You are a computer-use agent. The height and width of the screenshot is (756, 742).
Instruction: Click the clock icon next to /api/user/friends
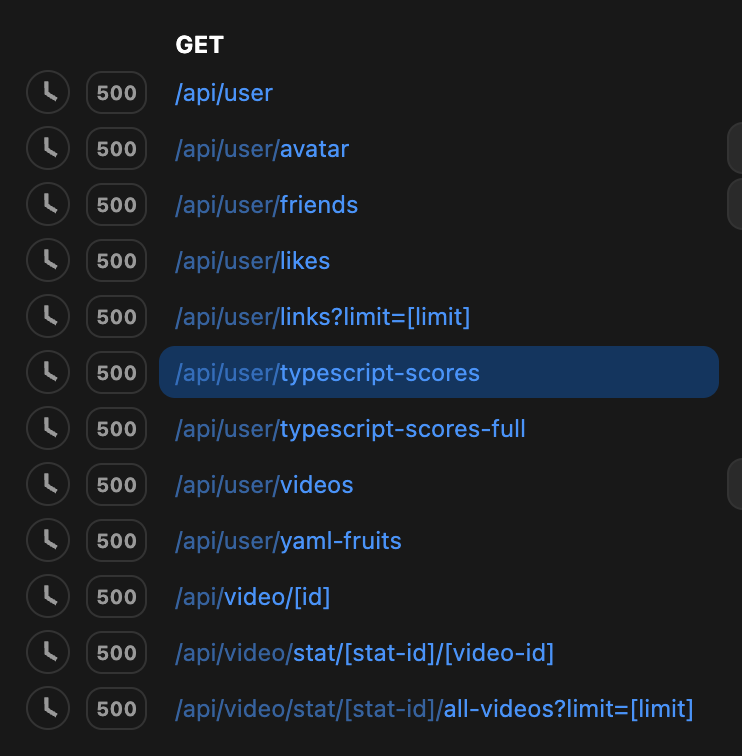click(48, 205)
